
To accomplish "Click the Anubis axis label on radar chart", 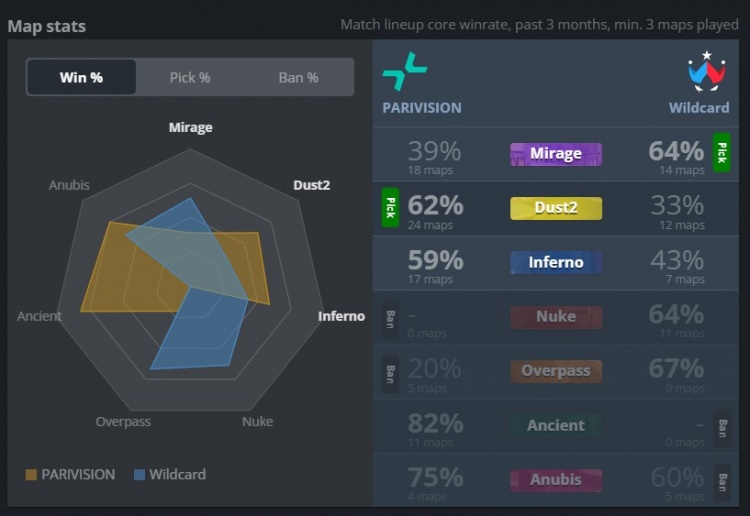I will pyautogui.click(x=69, y=185).
